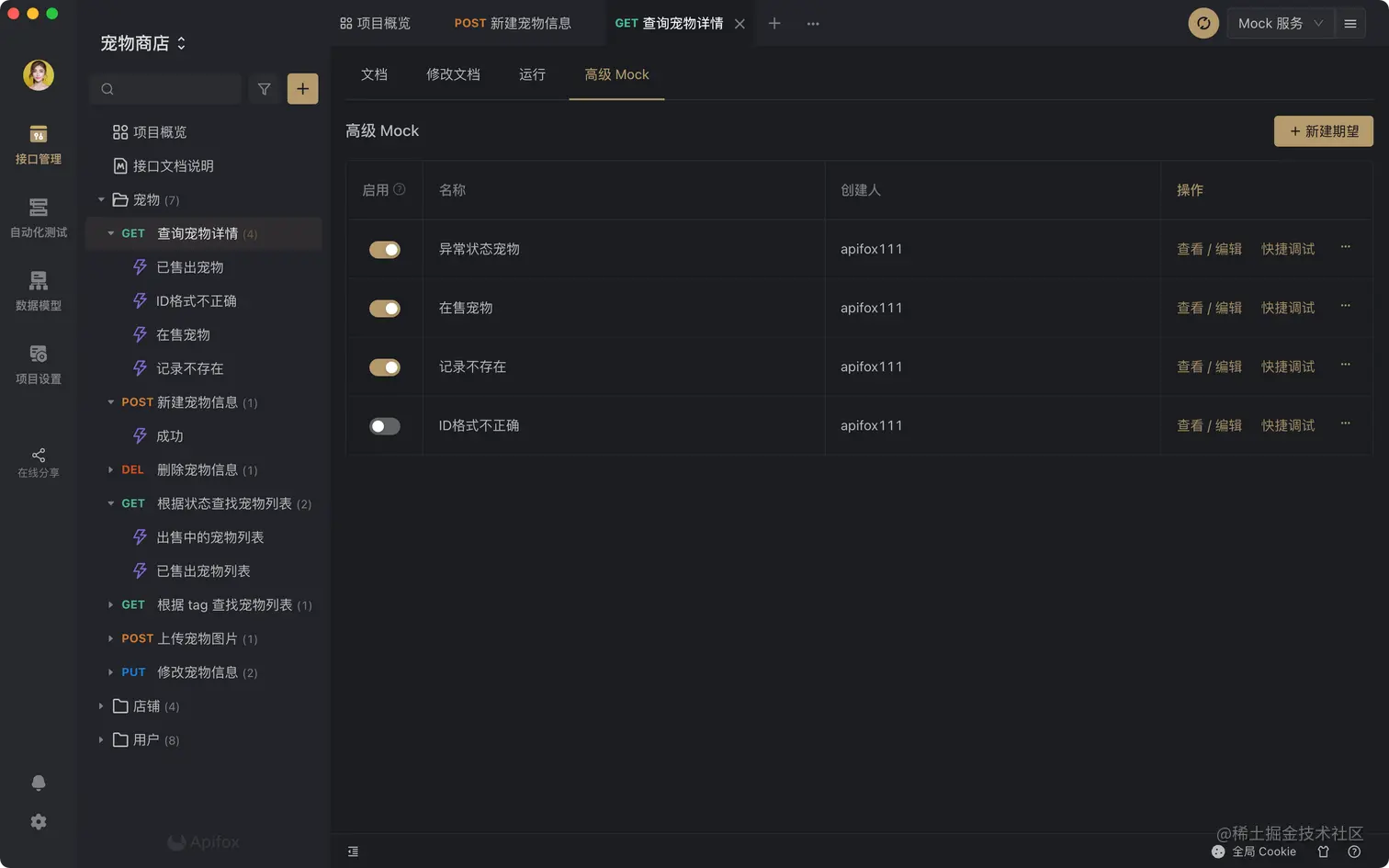This screenshot has width=1389, height=868.
Task: Enable the ID格式不正确 mock toggle
Action: pyautogui.click(x=384, y=425)
